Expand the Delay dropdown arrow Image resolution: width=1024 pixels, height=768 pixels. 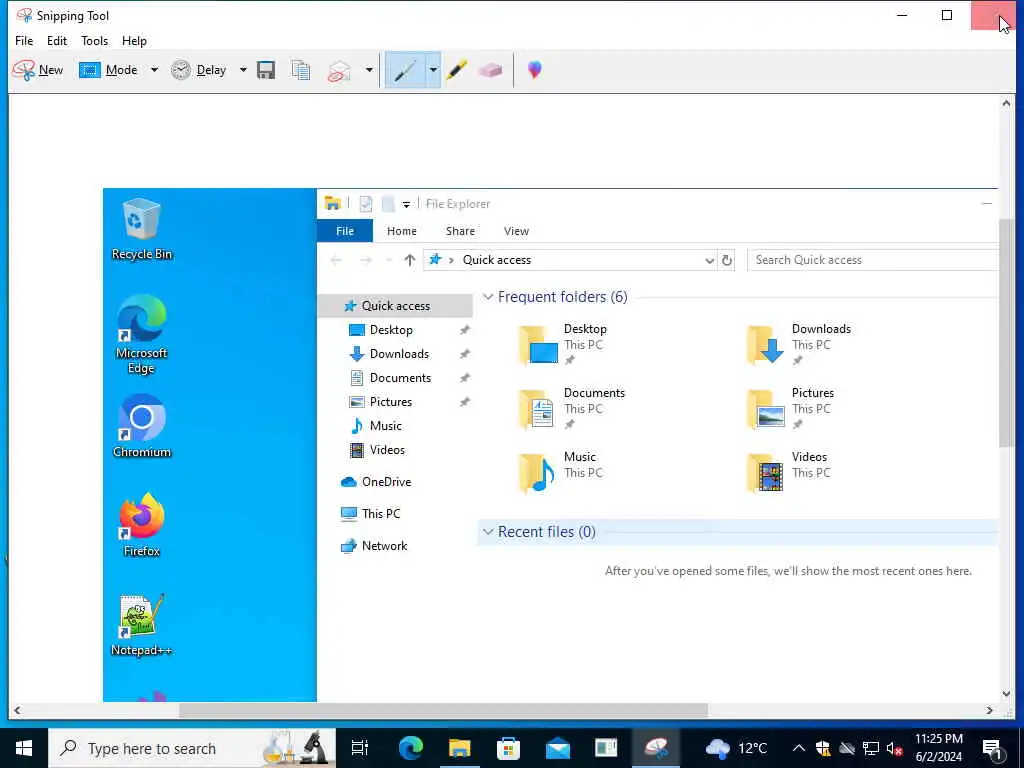click(x=243, y=70)
